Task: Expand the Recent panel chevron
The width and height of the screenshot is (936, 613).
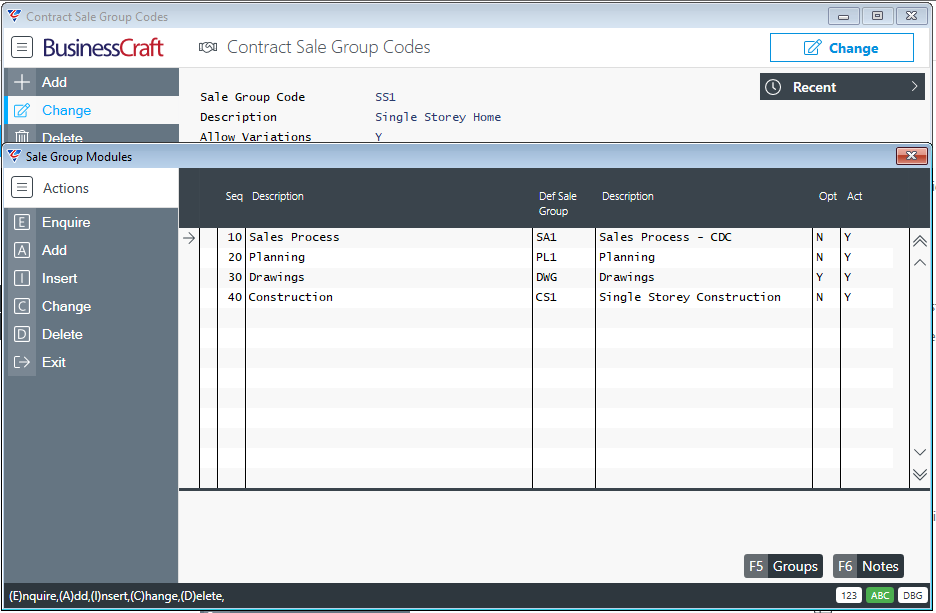Action: 915,87
